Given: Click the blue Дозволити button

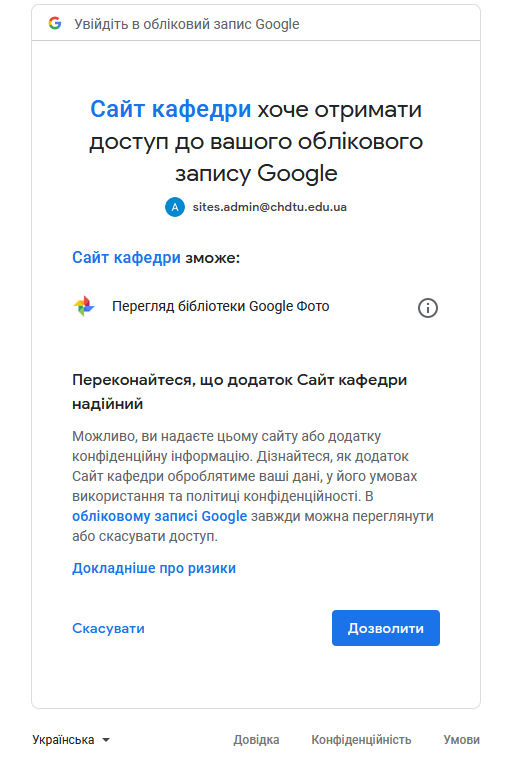Looking at the screenshot, I should [x=385, y=628].
